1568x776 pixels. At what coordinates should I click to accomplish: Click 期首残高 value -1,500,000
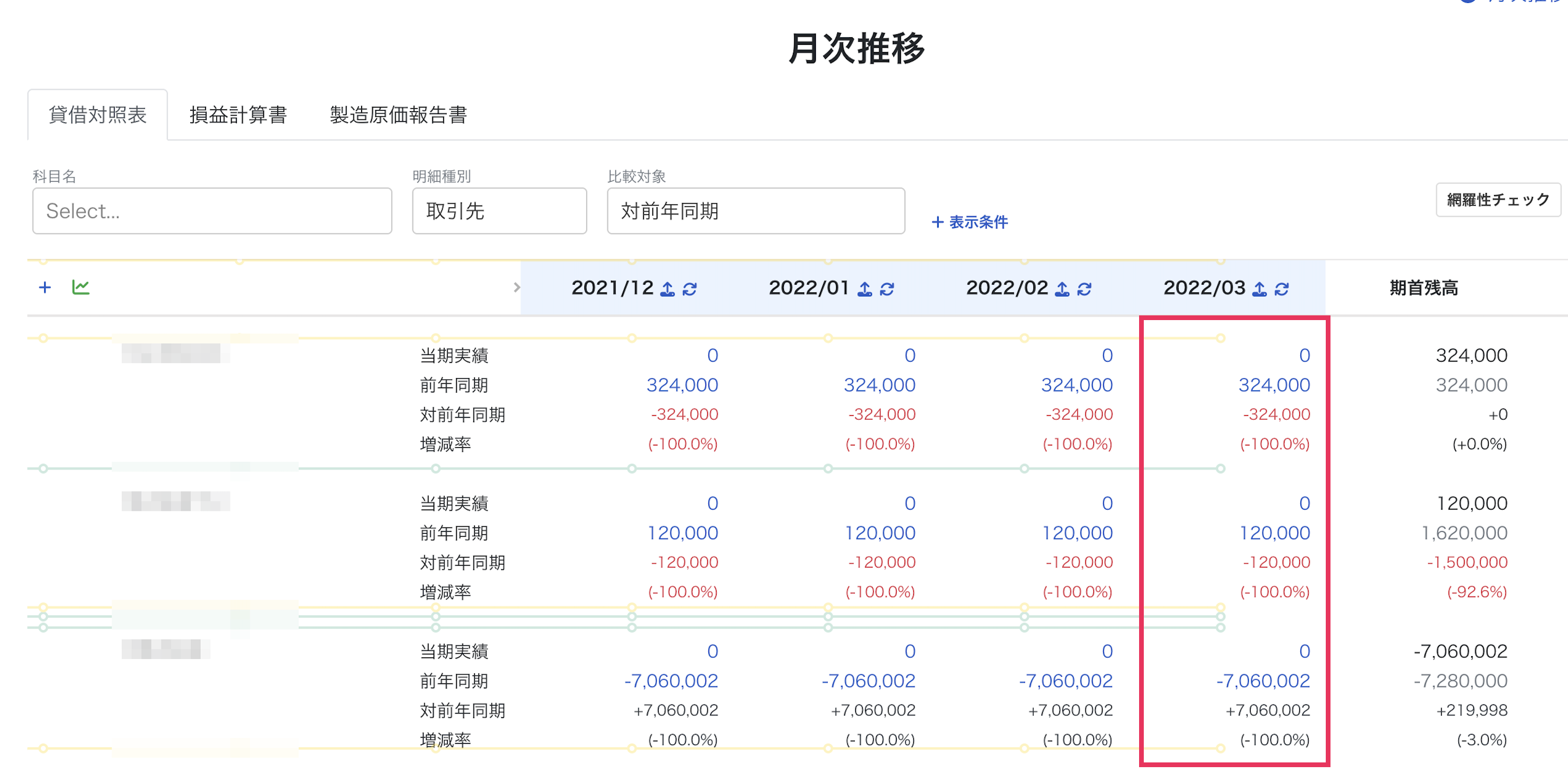tap(1467, 562)
